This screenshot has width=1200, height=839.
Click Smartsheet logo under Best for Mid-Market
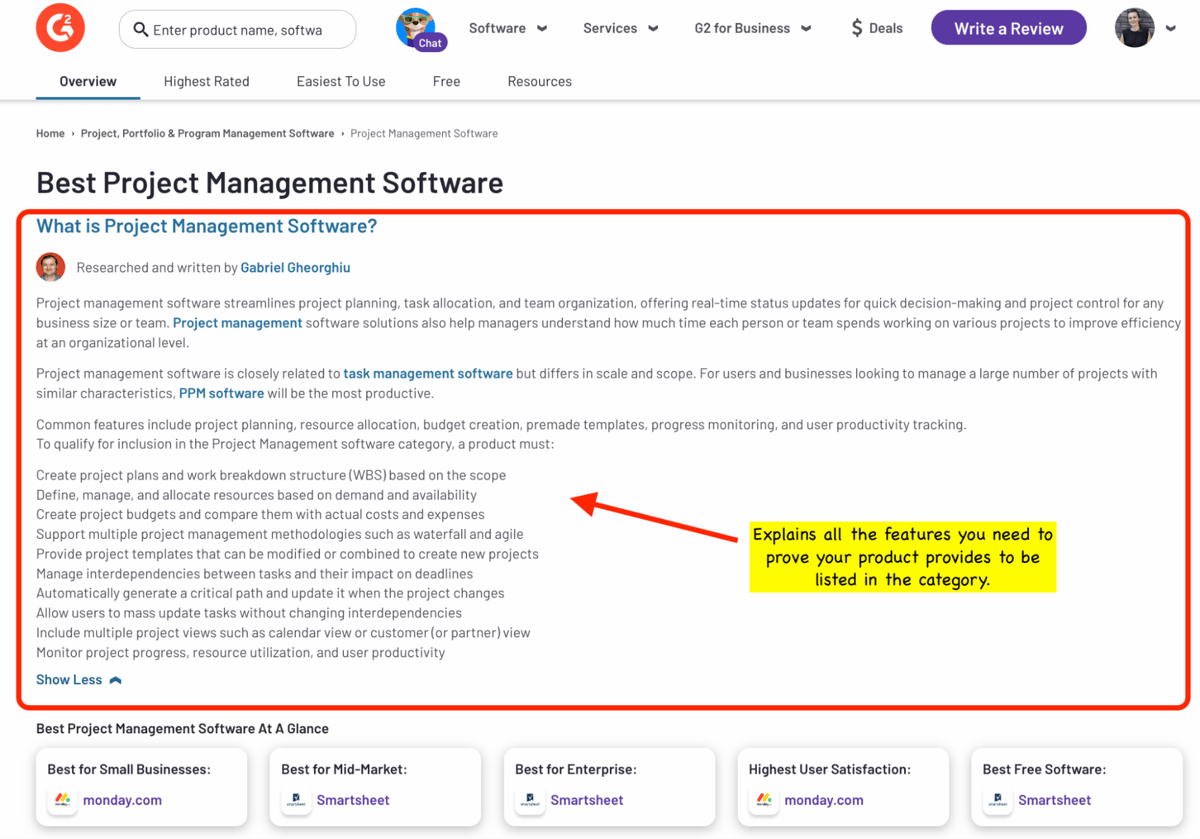[296, 800]
